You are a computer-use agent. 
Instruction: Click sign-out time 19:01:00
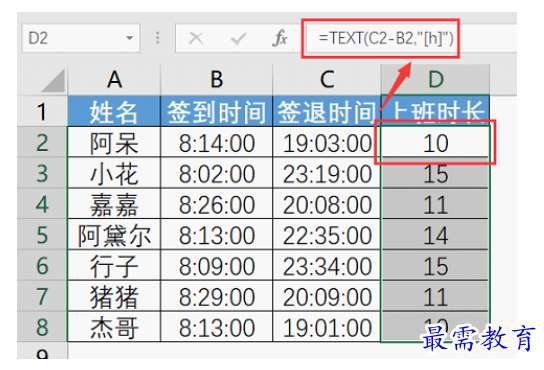point(327,327)
